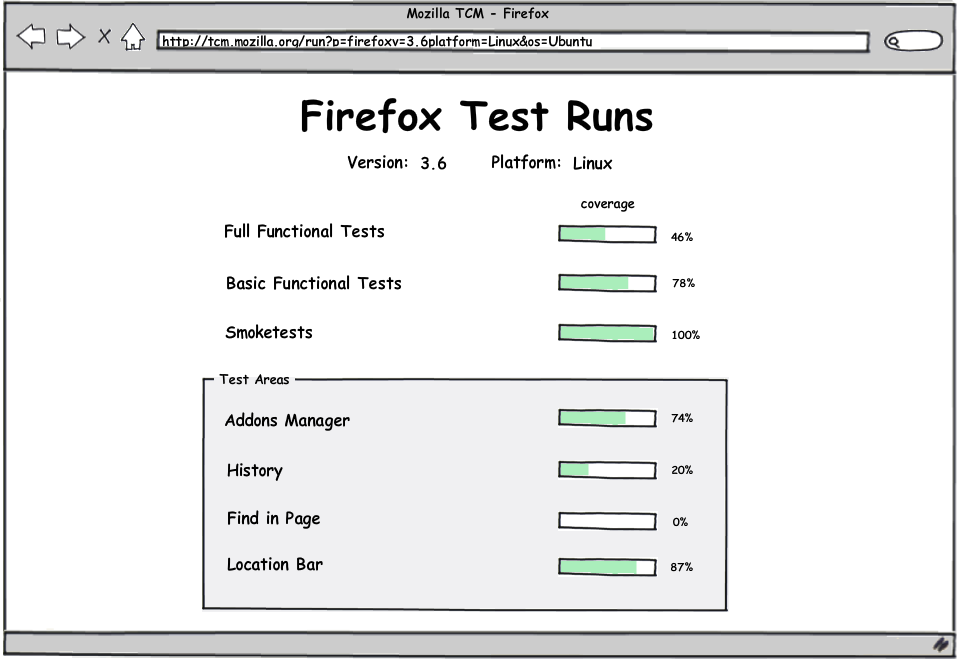The width and height of the screenshot is (957, 659).
Task: Click Addons Manager coverage bar
Action: point(607,418)
